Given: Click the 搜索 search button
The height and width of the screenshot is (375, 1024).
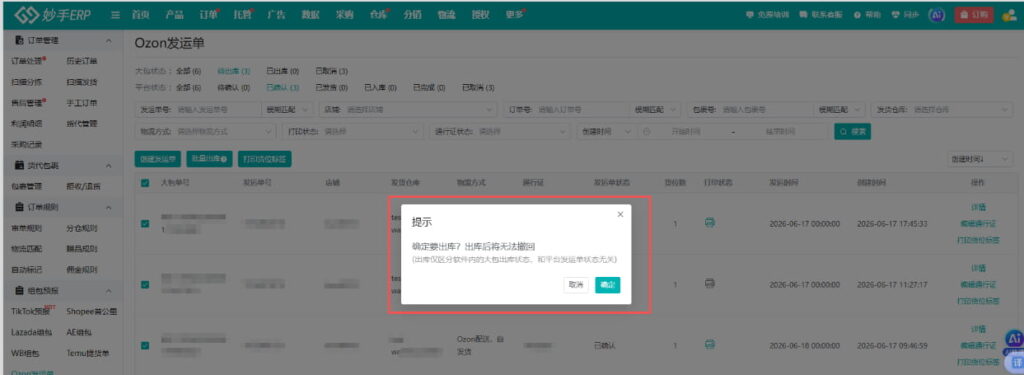Looking at the screenshot, I should [x=852, y=131].
